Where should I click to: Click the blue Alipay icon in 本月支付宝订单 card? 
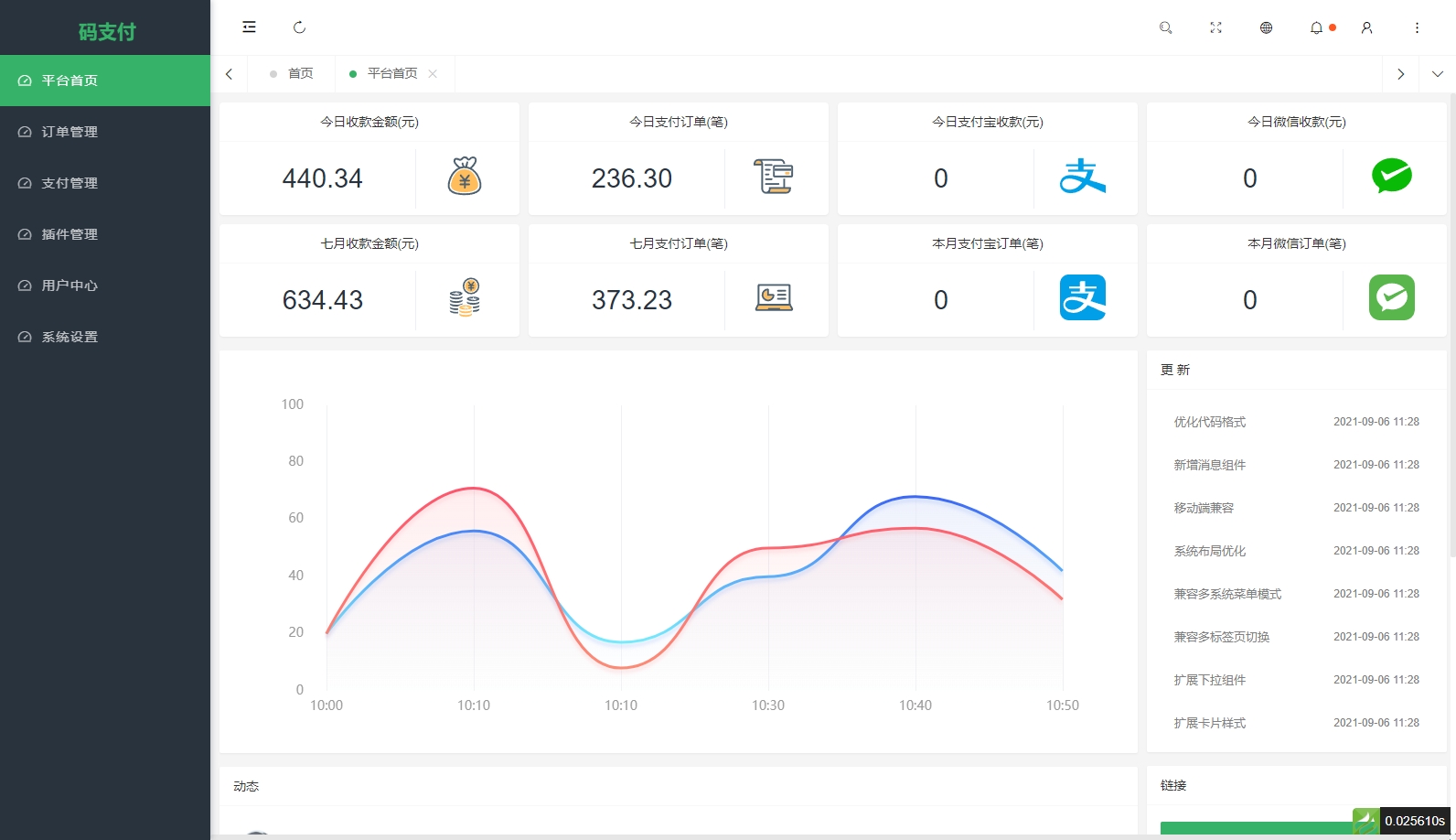coord(1083,297)
